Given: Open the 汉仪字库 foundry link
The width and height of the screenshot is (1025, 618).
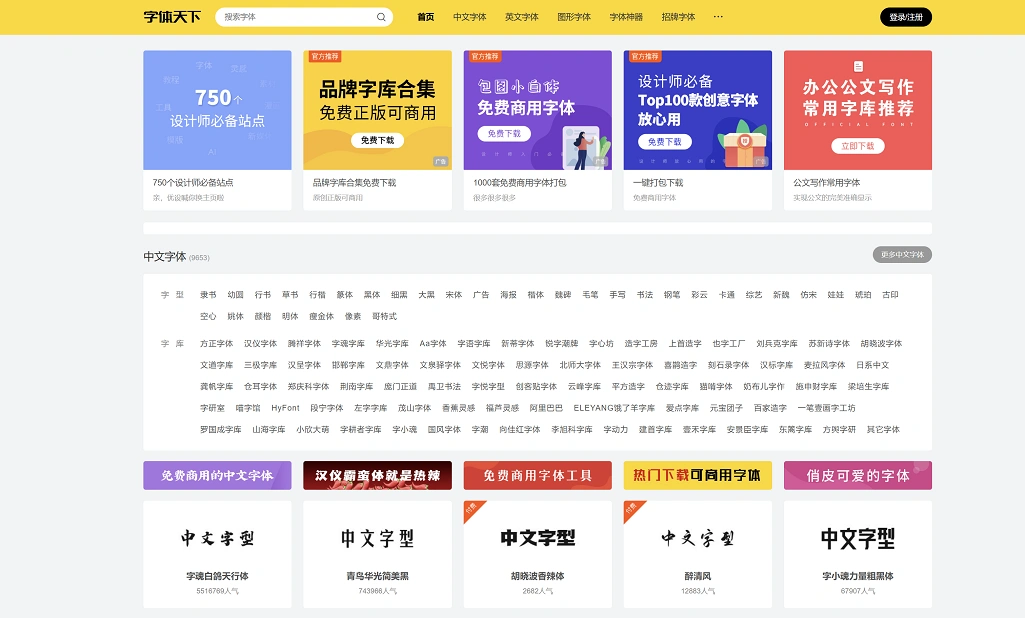Looking at the screenshot, I should (263, 343).
